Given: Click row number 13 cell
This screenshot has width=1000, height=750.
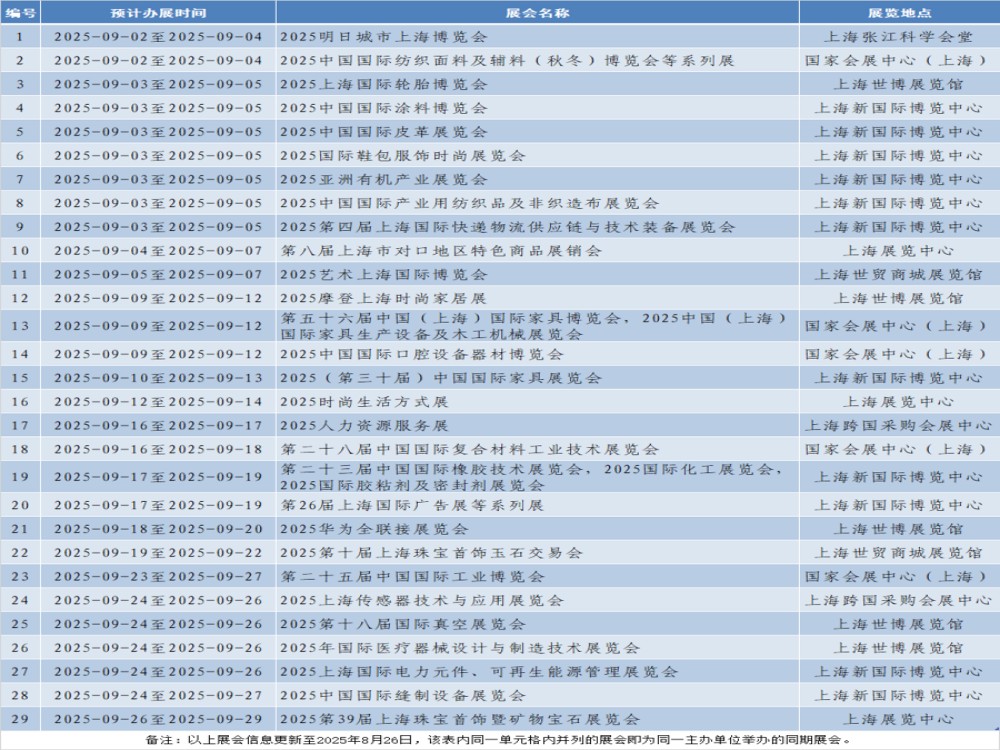Looking at the screenshot, I should pos(20,326).
